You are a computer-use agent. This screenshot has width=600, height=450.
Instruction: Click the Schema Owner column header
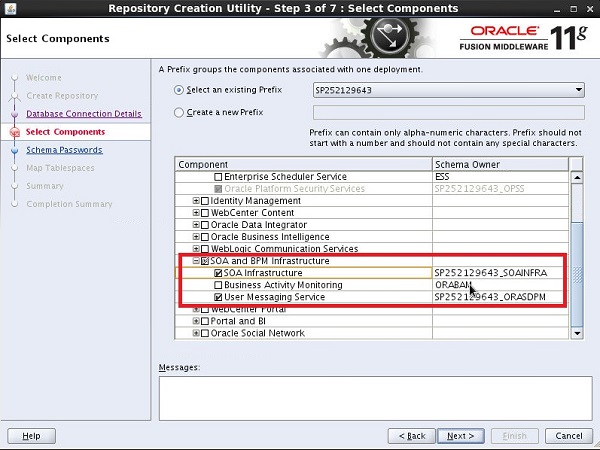tap(501, 165)
